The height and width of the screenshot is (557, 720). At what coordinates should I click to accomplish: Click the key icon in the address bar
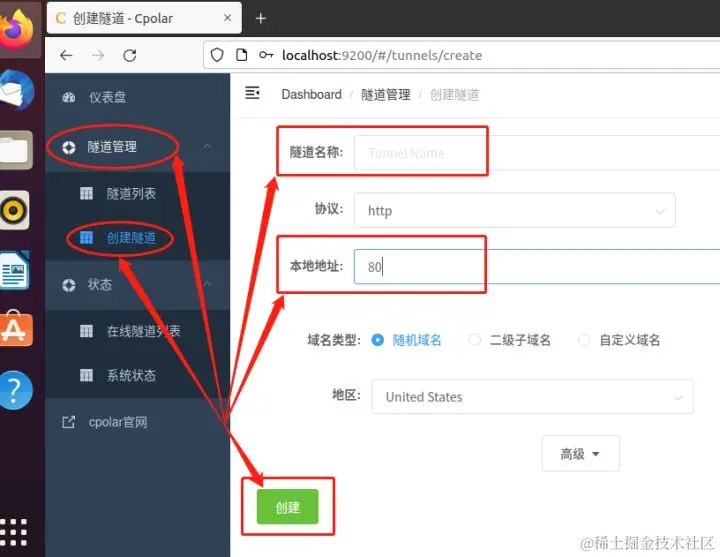click(266, 55)
